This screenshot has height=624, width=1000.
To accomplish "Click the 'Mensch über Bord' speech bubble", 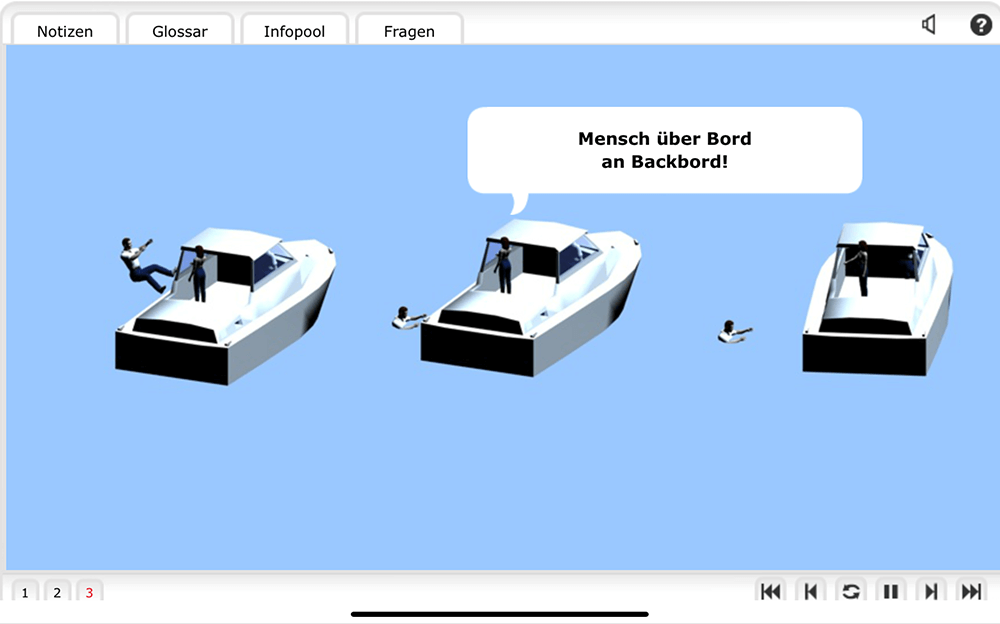I will tap(664, 150).
